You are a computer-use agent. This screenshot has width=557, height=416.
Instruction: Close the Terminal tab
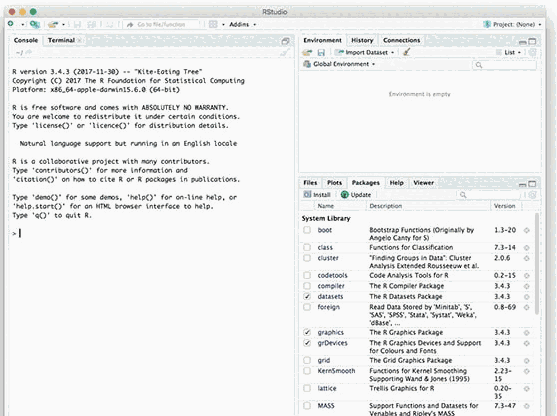pos(79,40)
